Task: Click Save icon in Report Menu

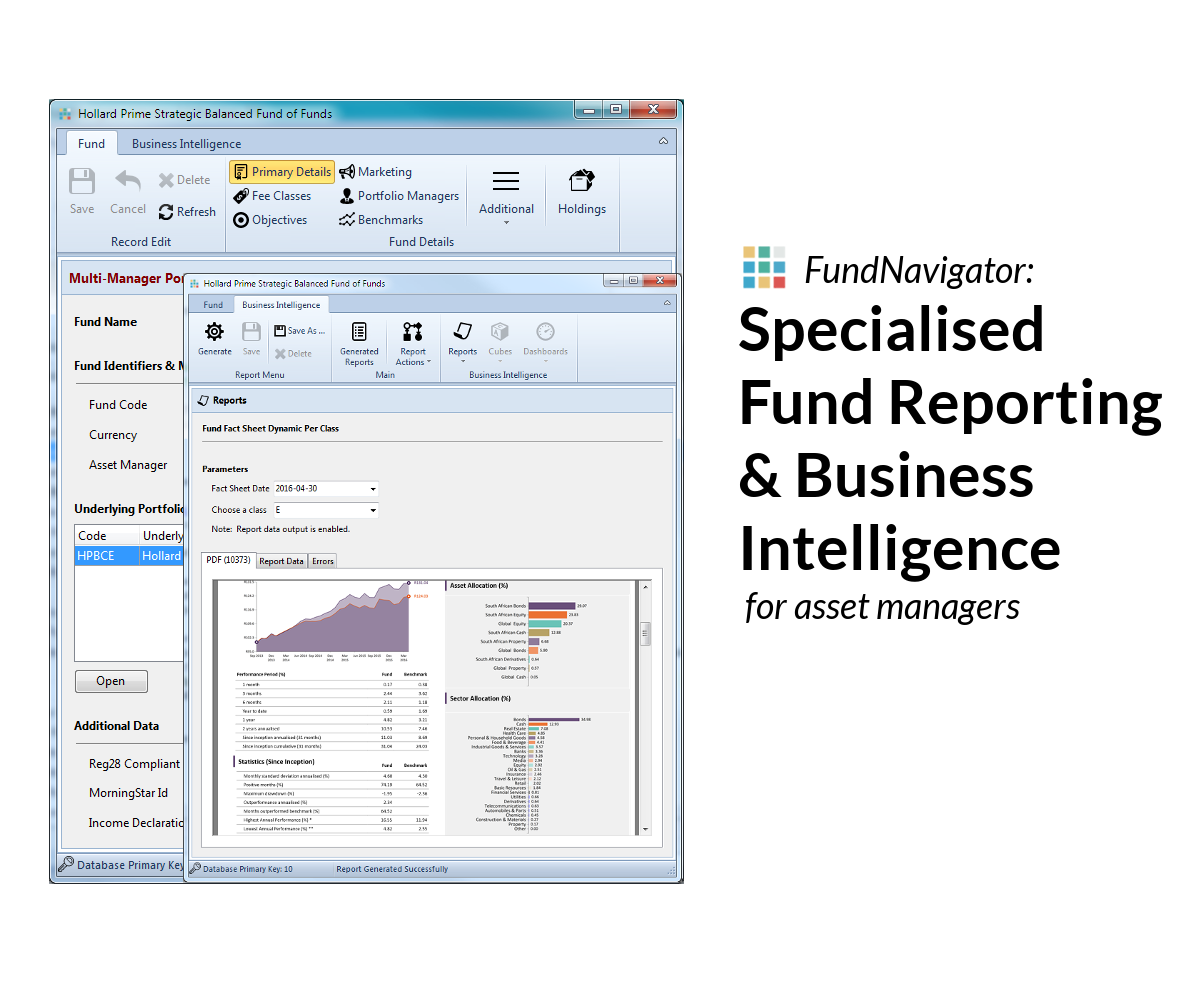Action: (x=251, y=331)
